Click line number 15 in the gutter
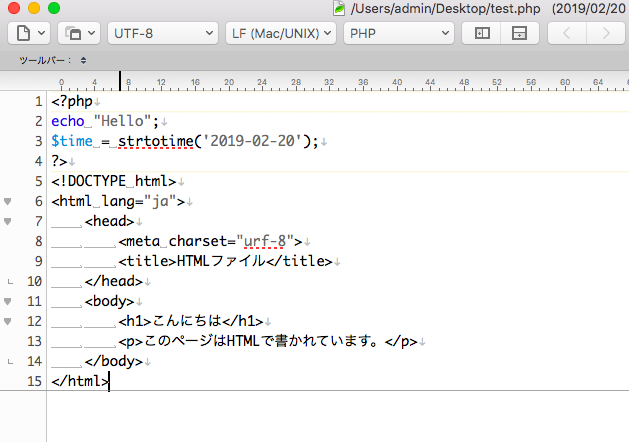 (x=34, y=381)
